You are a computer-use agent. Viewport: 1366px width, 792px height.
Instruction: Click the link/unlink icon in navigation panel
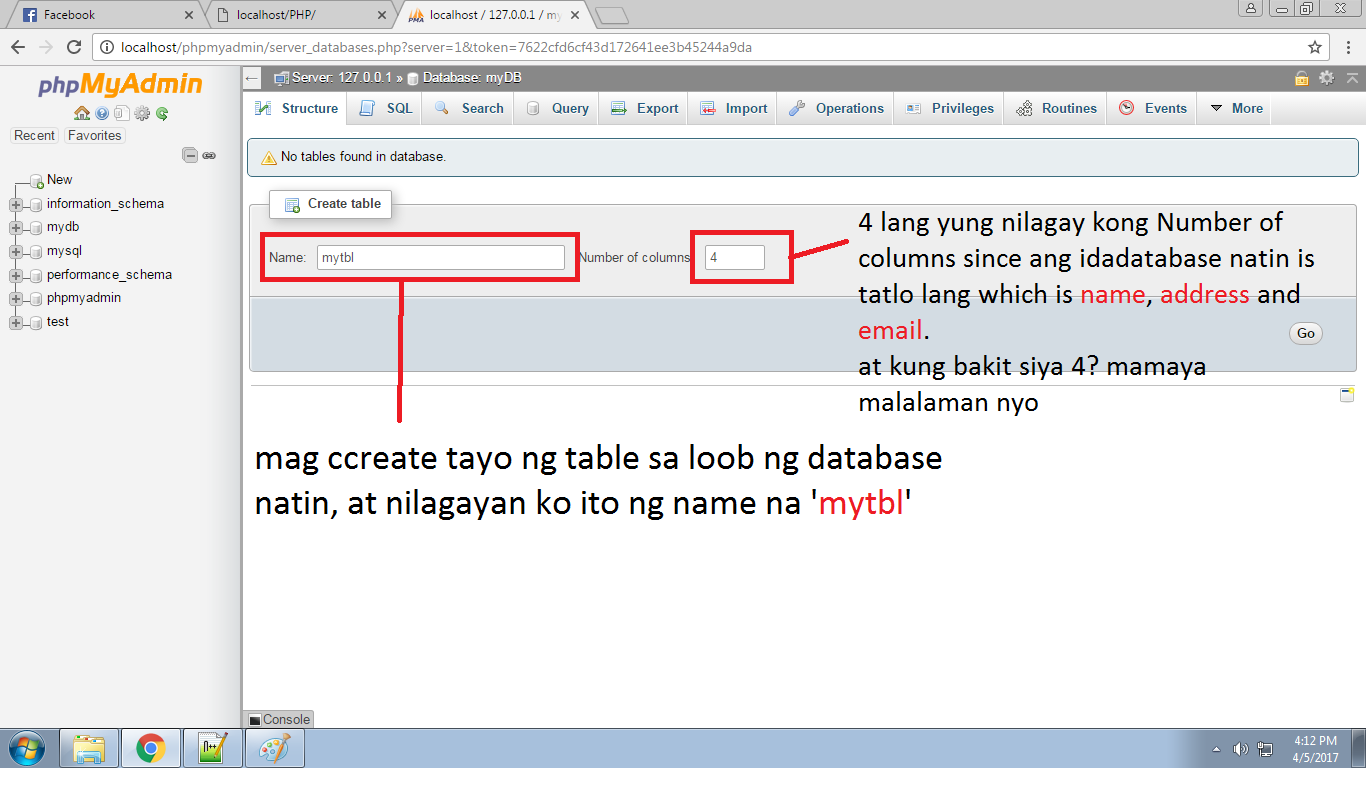[x=208, y=155]
